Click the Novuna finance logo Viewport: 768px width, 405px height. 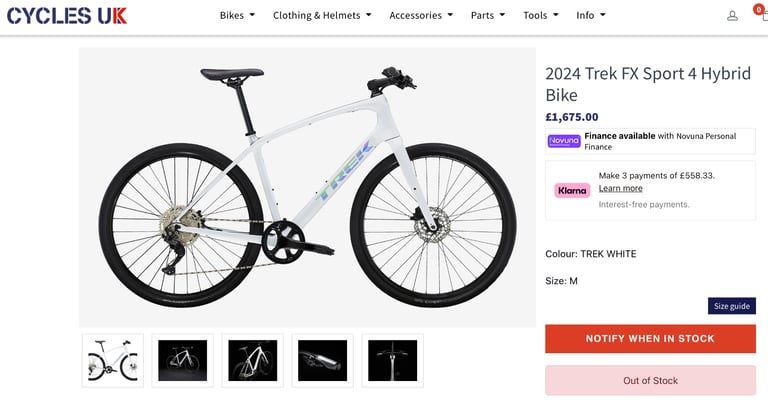pos(564,141)
